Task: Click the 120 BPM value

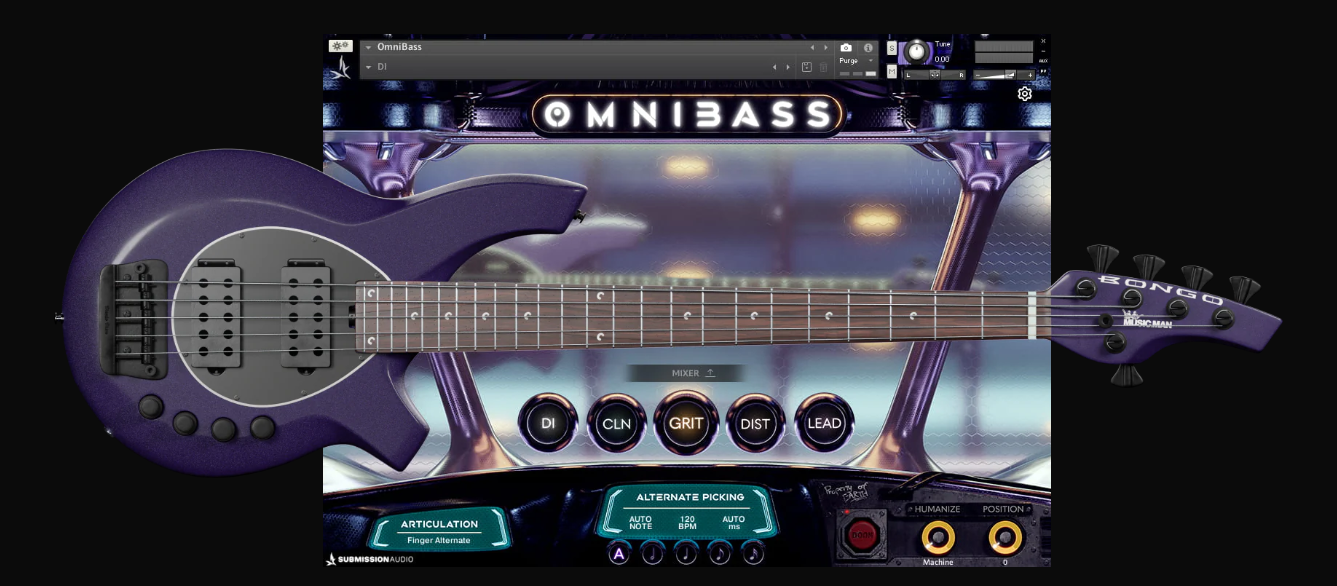Action: coord(688,522)
